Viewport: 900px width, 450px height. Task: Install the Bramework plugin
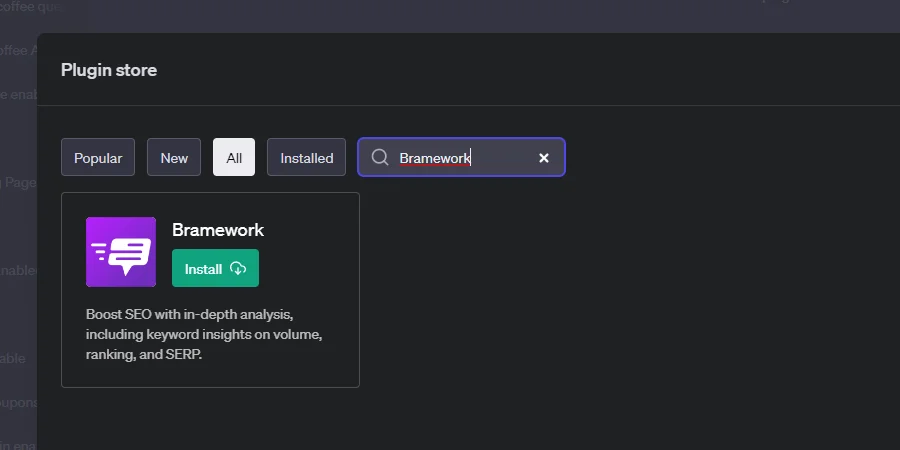(x=215, y=268)
